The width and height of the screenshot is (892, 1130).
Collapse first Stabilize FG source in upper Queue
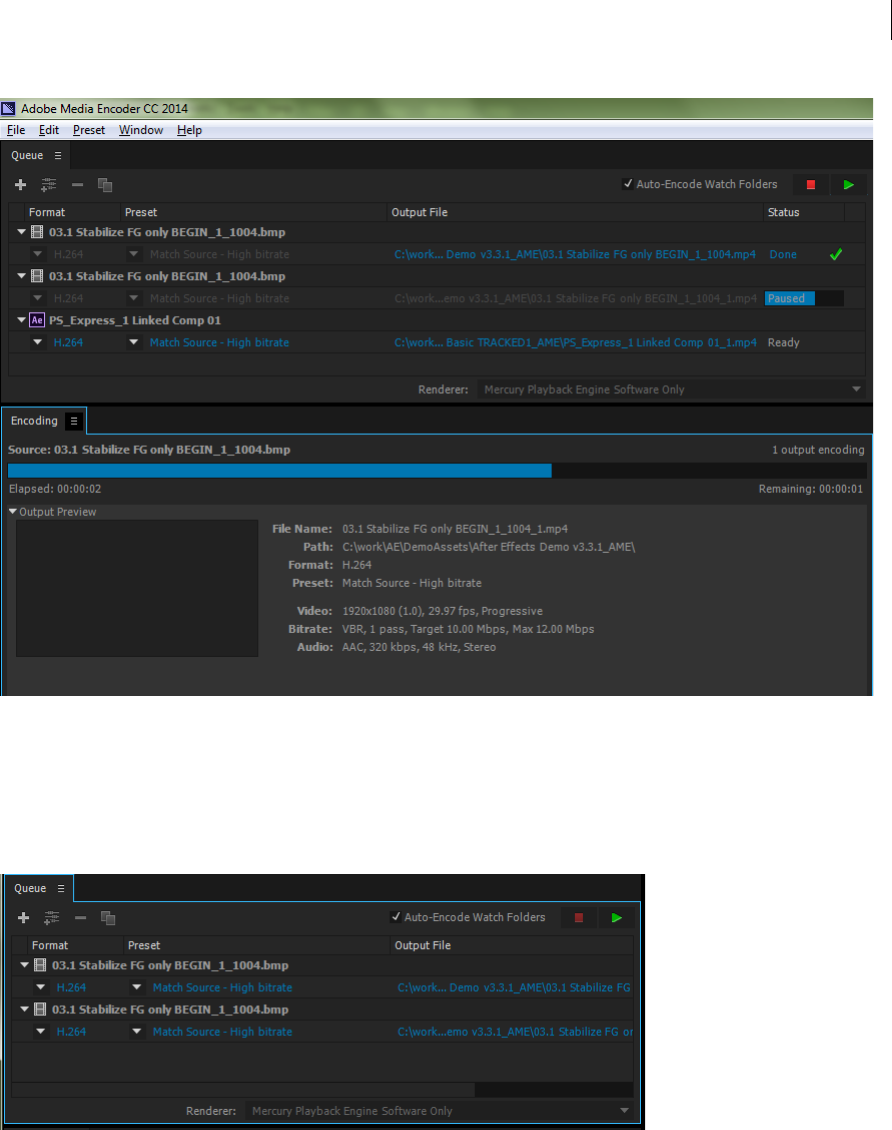[x=21, y=232]
